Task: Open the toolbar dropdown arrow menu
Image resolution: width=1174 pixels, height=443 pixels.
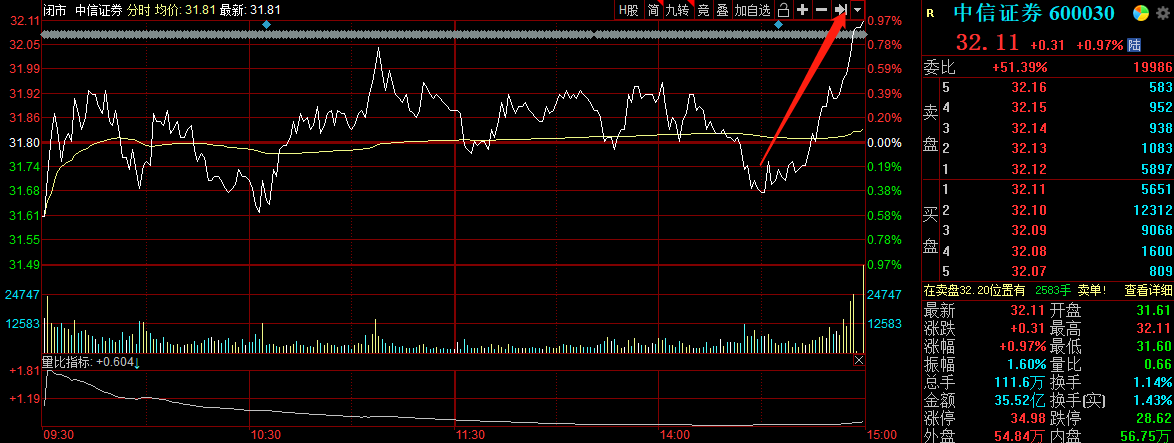Action: tap(857, 10)
